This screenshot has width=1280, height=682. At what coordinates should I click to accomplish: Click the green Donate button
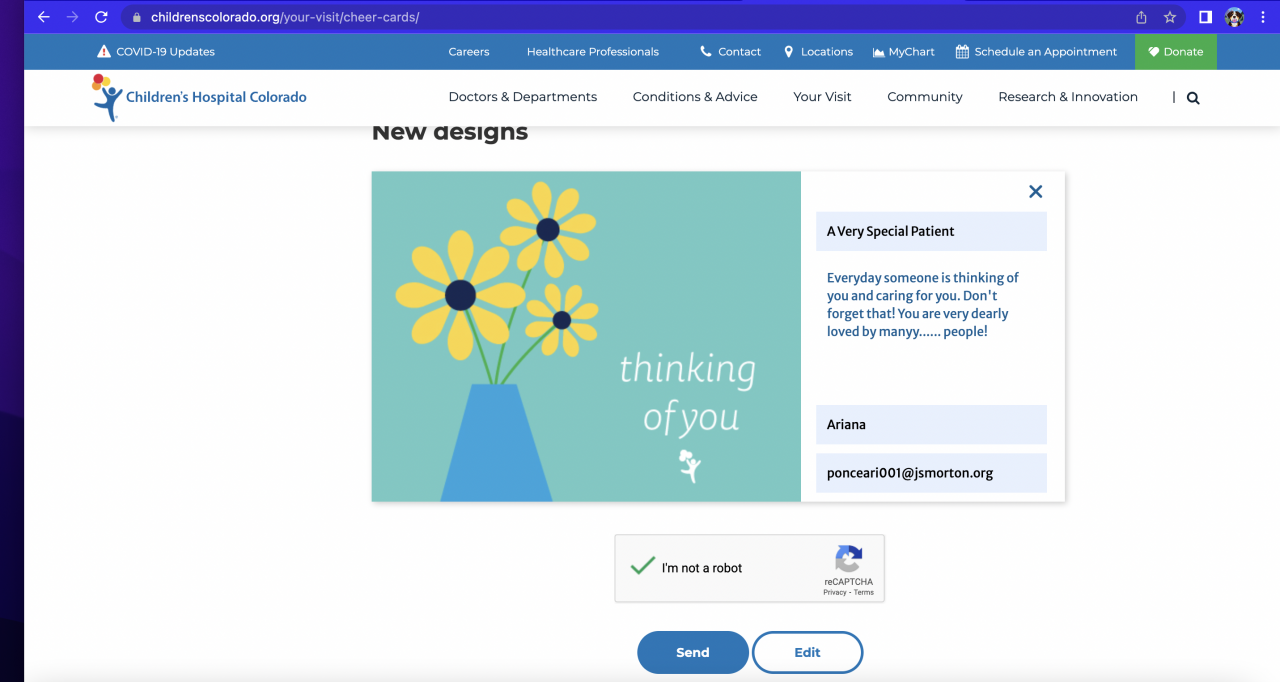pyautogui.click(x=1175, y=52)
